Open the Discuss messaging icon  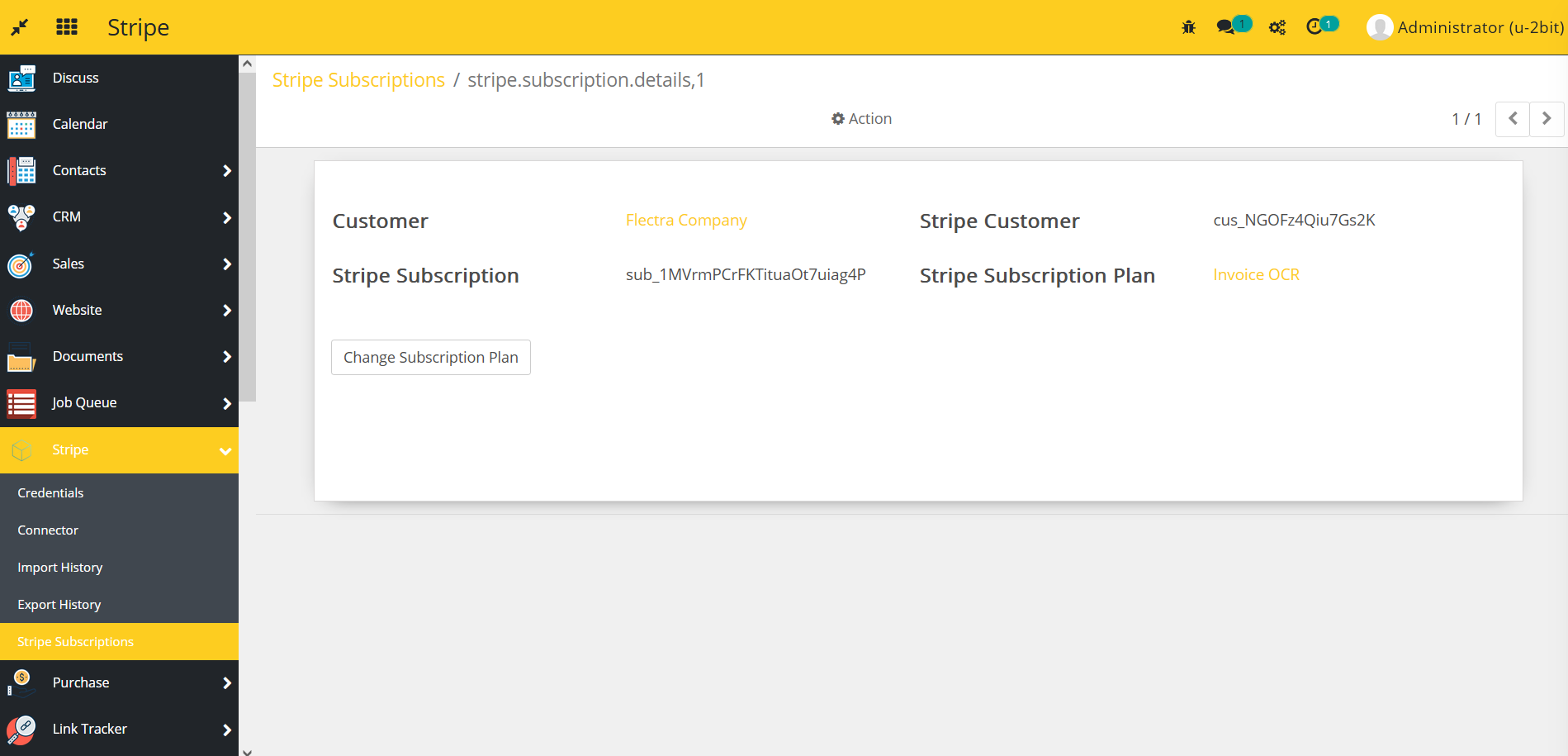[x=21, y=78]
